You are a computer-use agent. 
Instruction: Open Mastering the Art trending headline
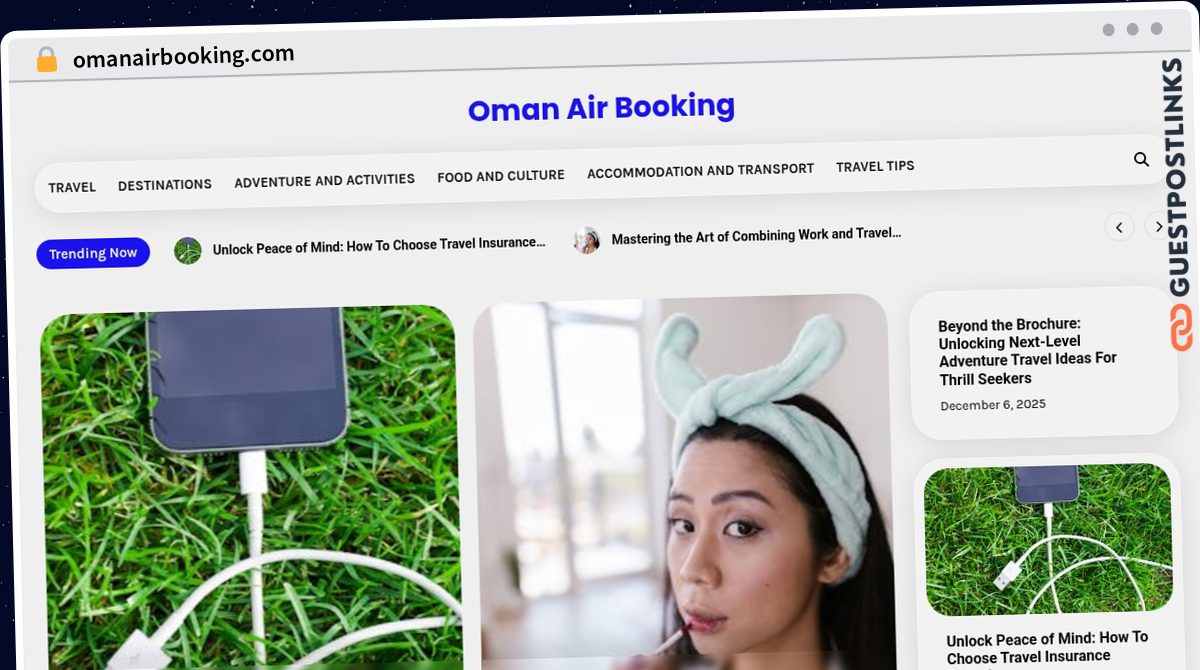(756, 237)
